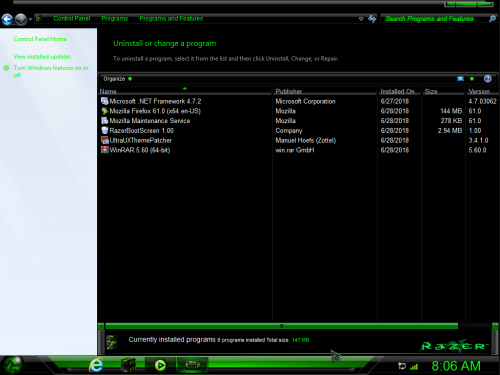500x375 pixels.
Task: Refresh the Programs and Features view
Action: (x=372, y=19)
